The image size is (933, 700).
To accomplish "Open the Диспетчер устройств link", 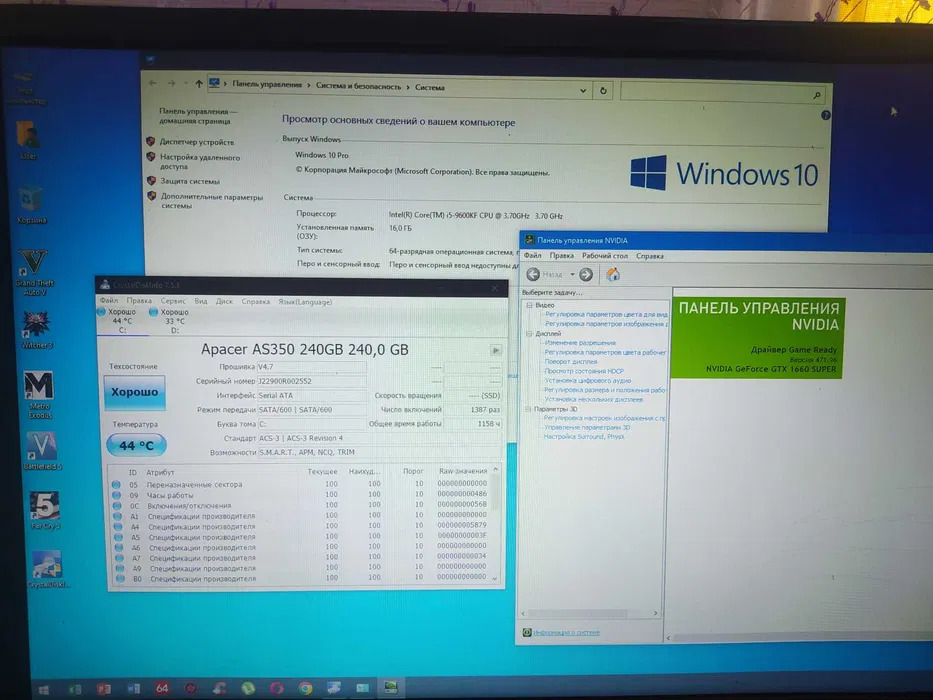I will (196, 142).
